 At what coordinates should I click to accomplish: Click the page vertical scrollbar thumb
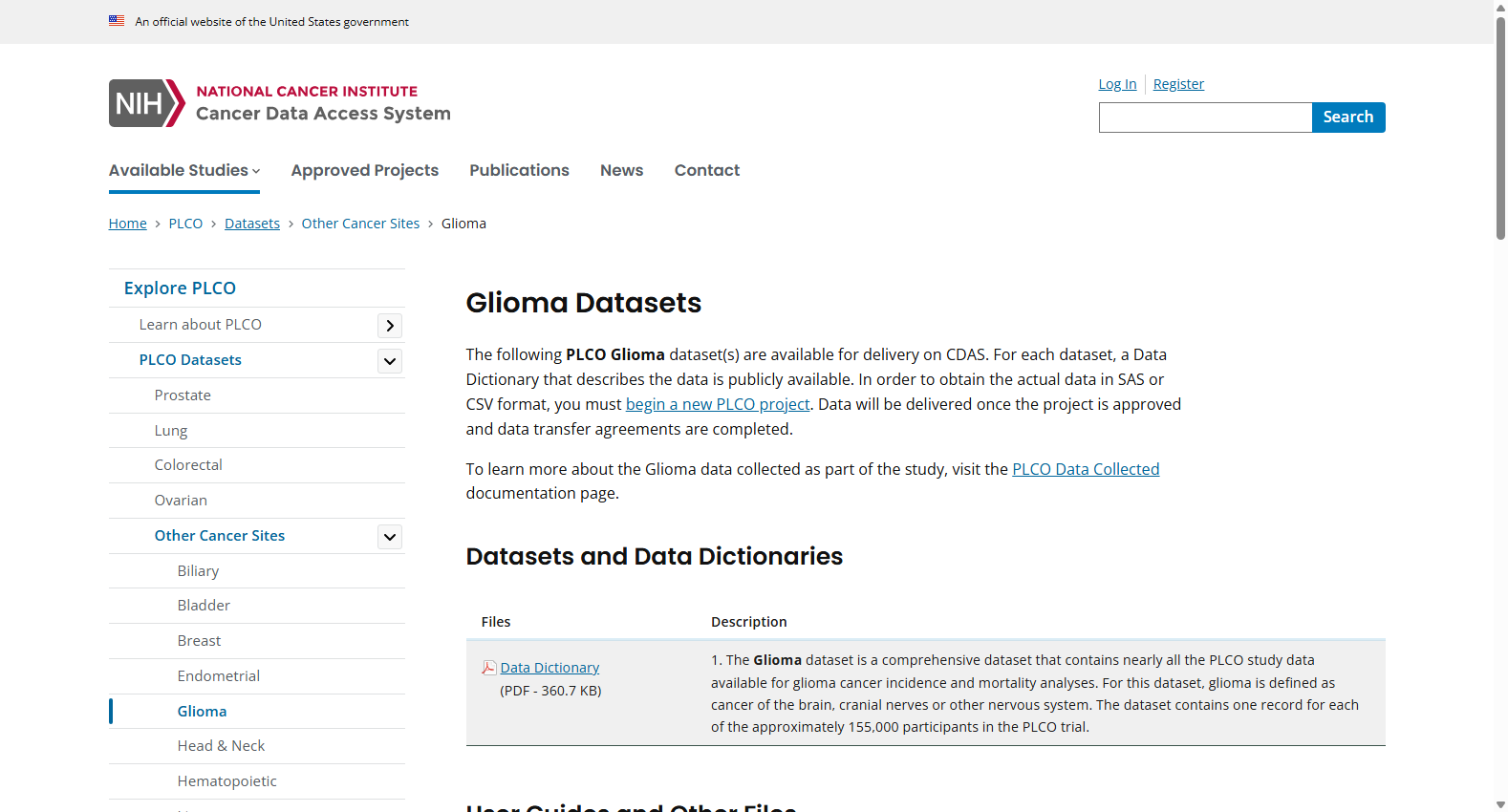(1500, 126)
